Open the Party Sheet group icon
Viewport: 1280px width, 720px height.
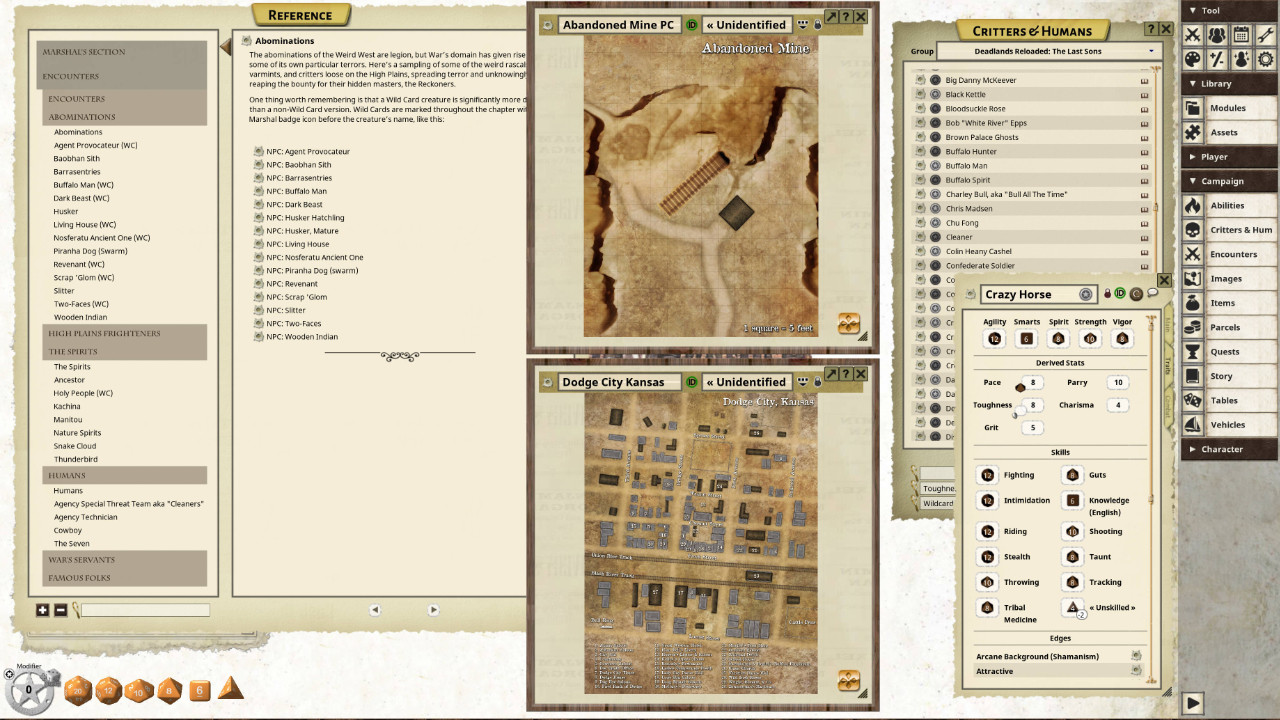click(1217, 34)
